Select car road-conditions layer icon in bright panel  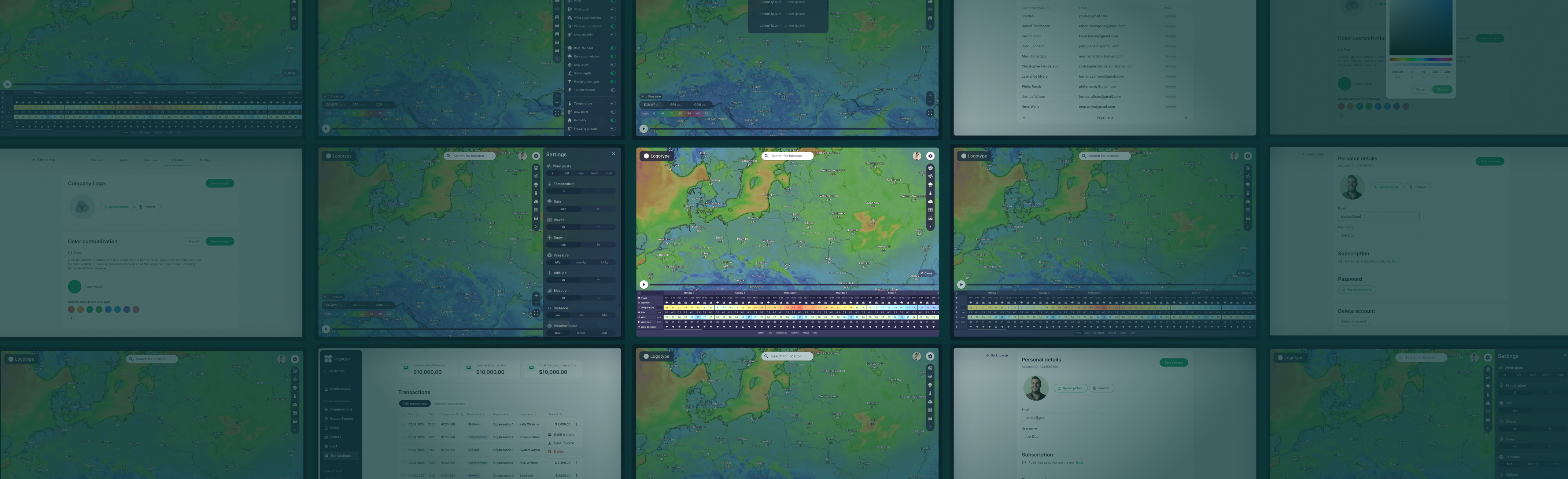pyautogui.click(x=930, y=218)
